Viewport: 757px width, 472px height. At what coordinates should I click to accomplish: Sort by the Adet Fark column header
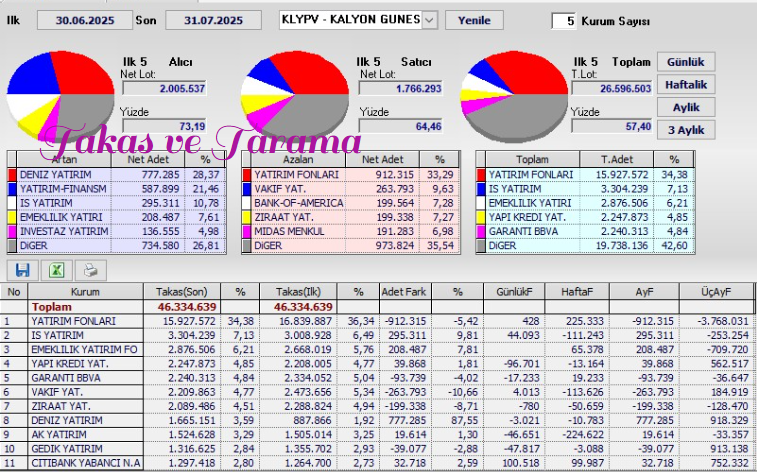click(x=404, y=292)
